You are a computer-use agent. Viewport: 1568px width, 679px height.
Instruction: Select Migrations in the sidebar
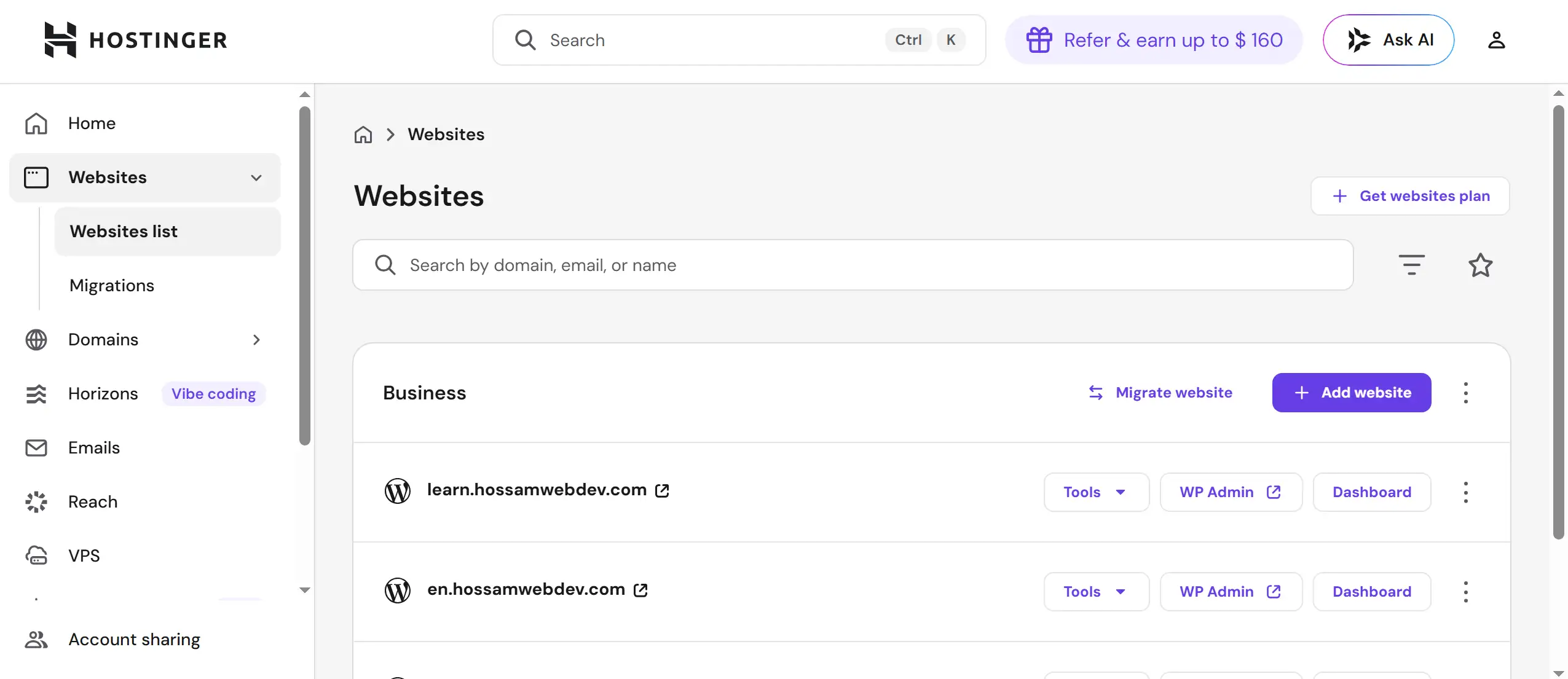tap(112, 286)
